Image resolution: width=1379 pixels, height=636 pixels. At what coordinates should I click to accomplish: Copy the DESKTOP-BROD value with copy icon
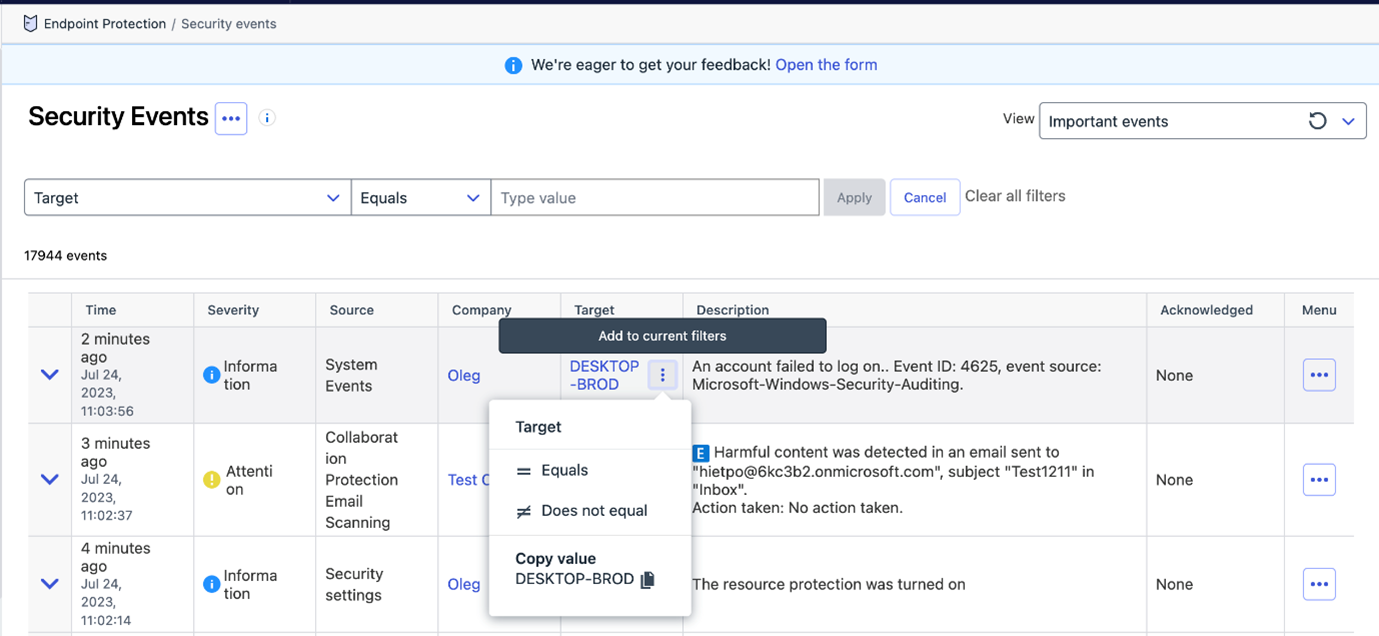647,579
